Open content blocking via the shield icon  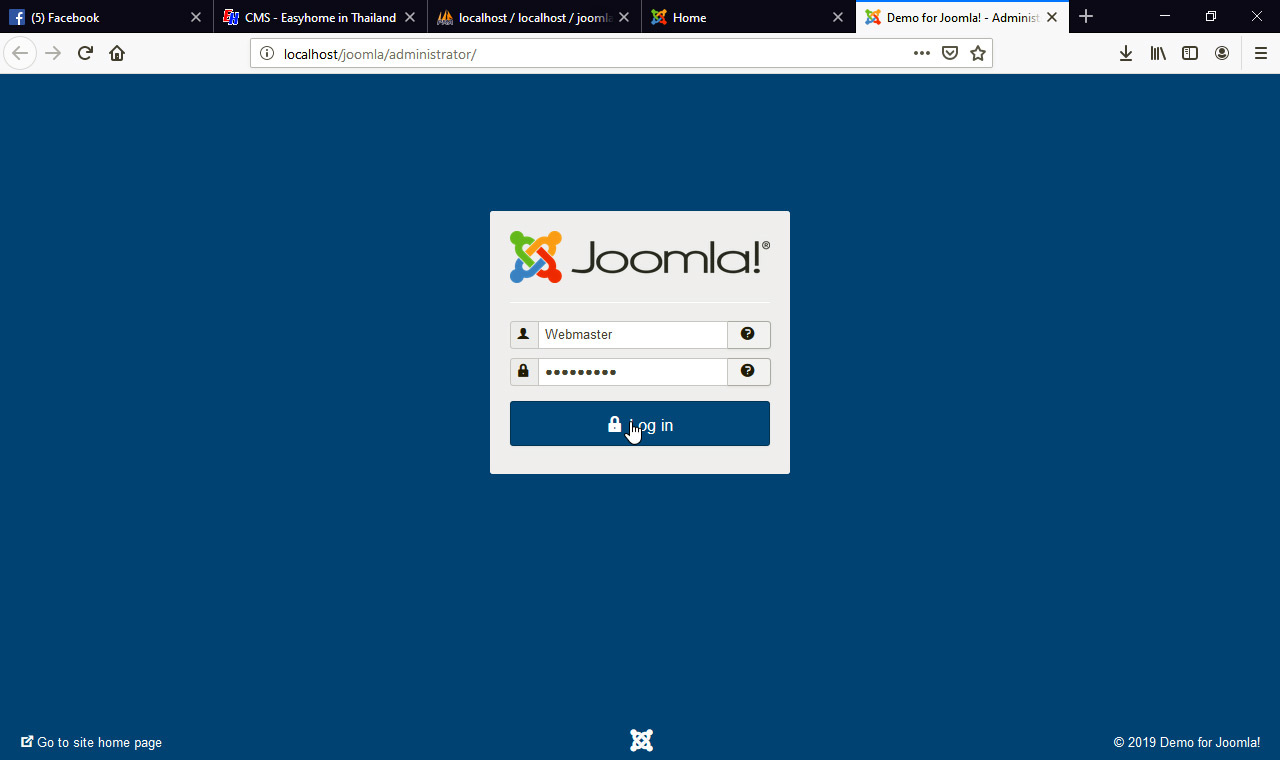click(949, 53)
